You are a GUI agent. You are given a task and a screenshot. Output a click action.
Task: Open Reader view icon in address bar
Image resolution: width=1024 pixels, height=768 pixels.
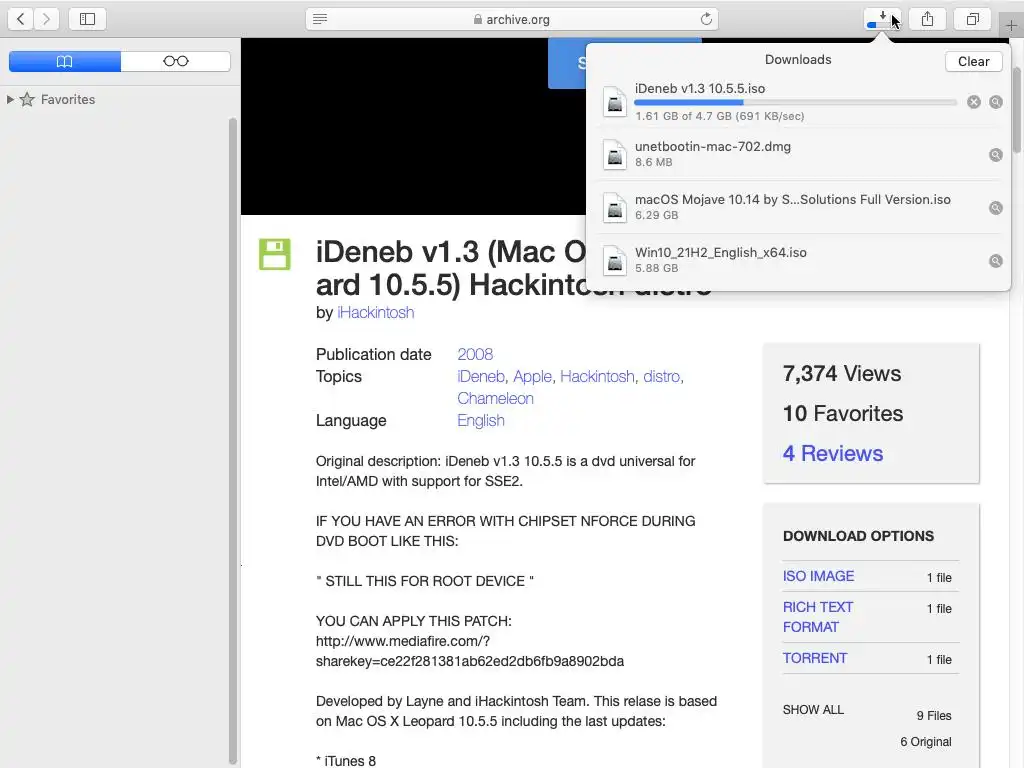tap(320, 19)
